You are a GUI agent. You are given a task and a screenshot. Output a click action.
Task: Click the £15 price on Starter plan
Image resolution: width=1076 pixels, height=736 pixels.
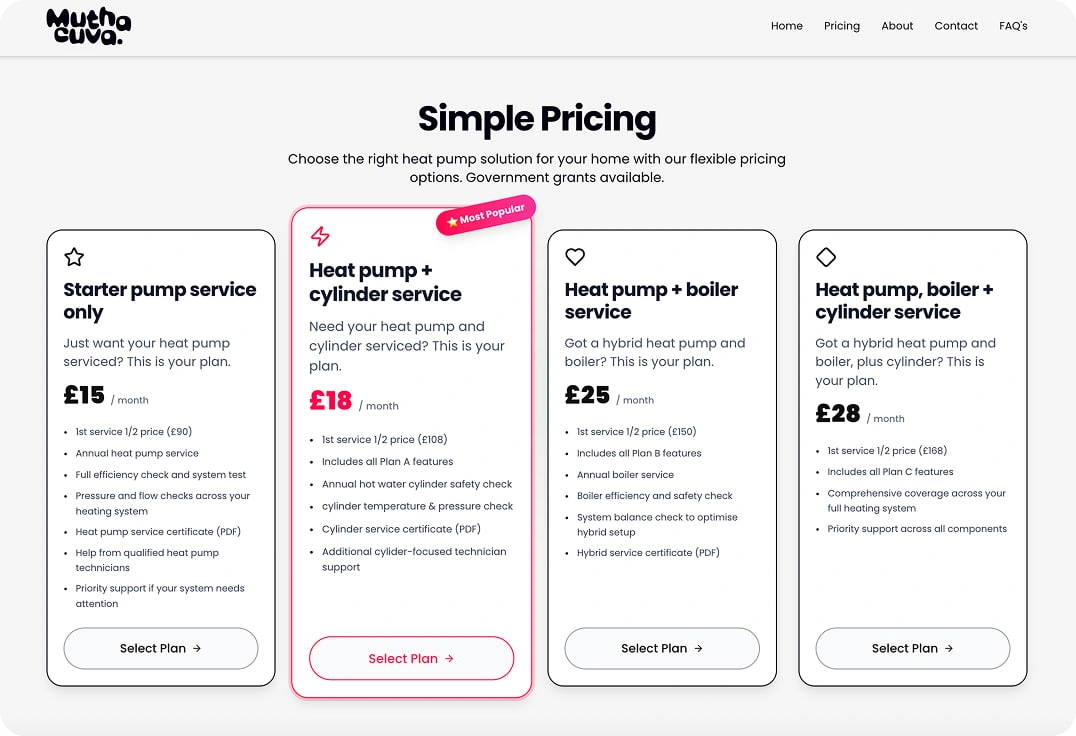(84, 395)
